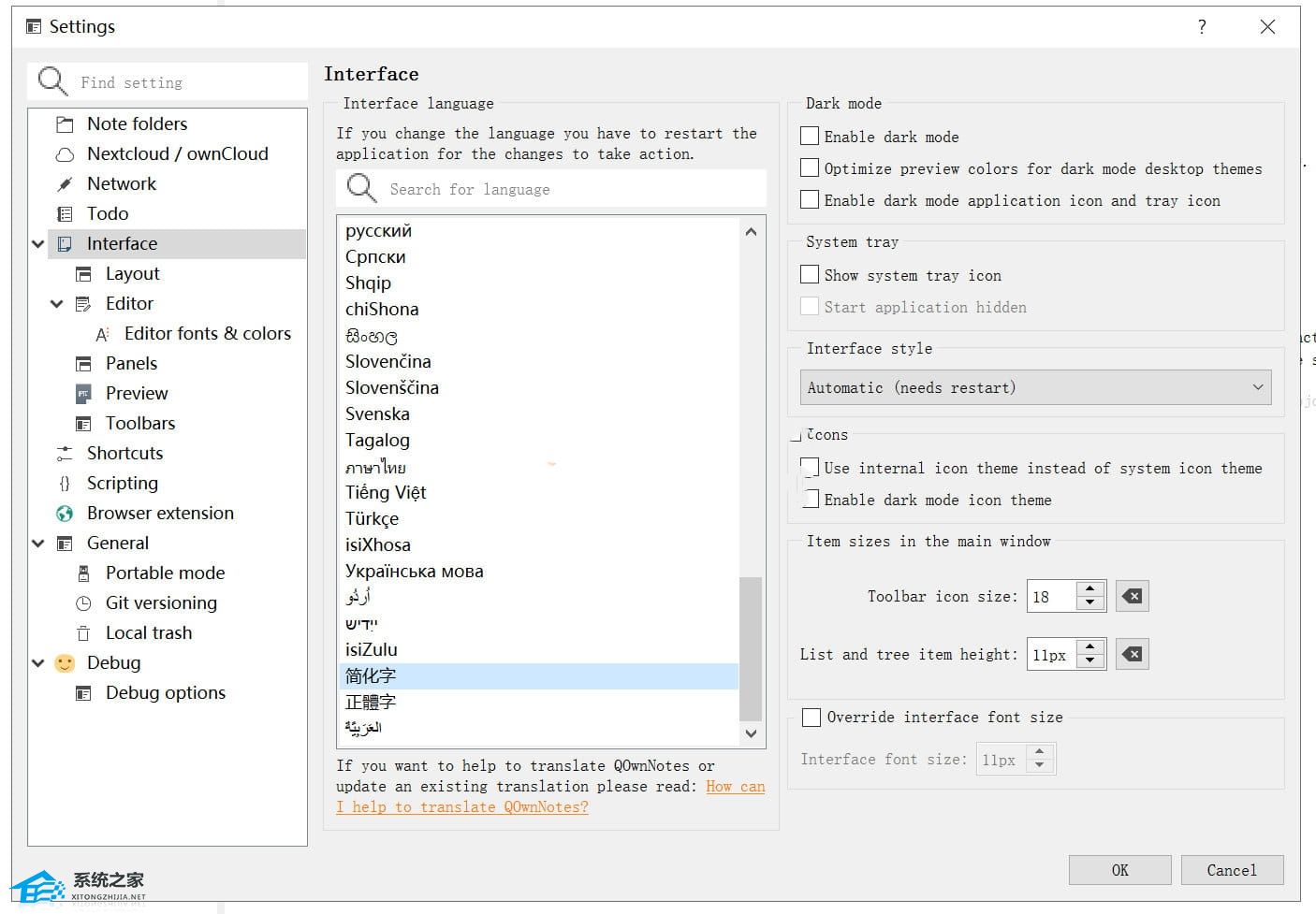Decrease Toolbar icon size with down arrow

click(x=1090, y=603)
